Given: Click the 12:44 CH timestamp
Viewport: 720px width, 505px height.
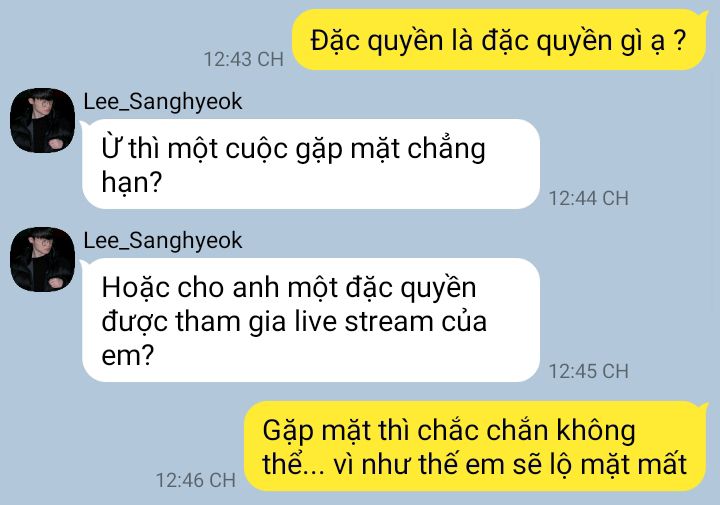Looking at the screenshot, I should (x=589, y=198).
